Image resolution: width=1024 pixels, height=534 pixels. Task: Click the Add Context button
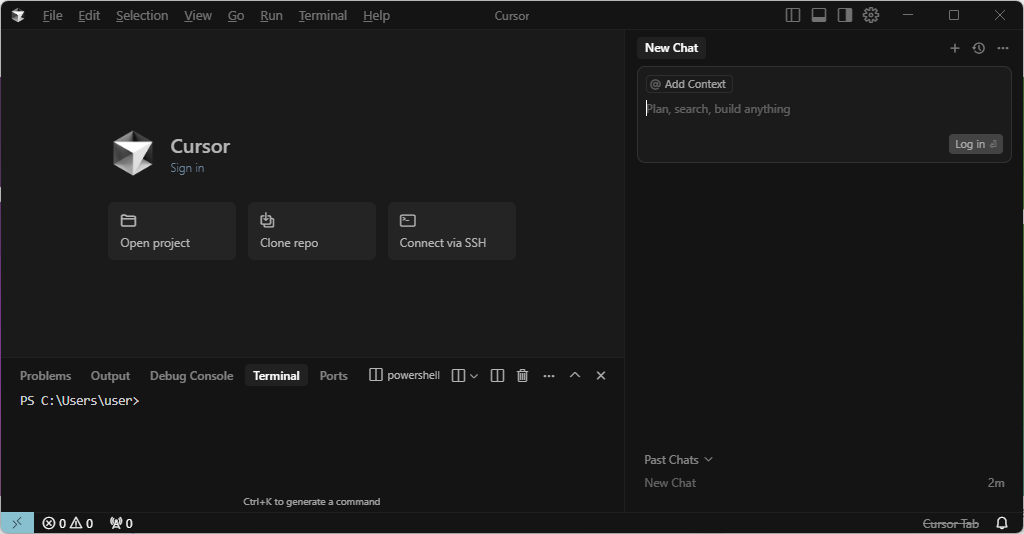(x=689, y=84)
